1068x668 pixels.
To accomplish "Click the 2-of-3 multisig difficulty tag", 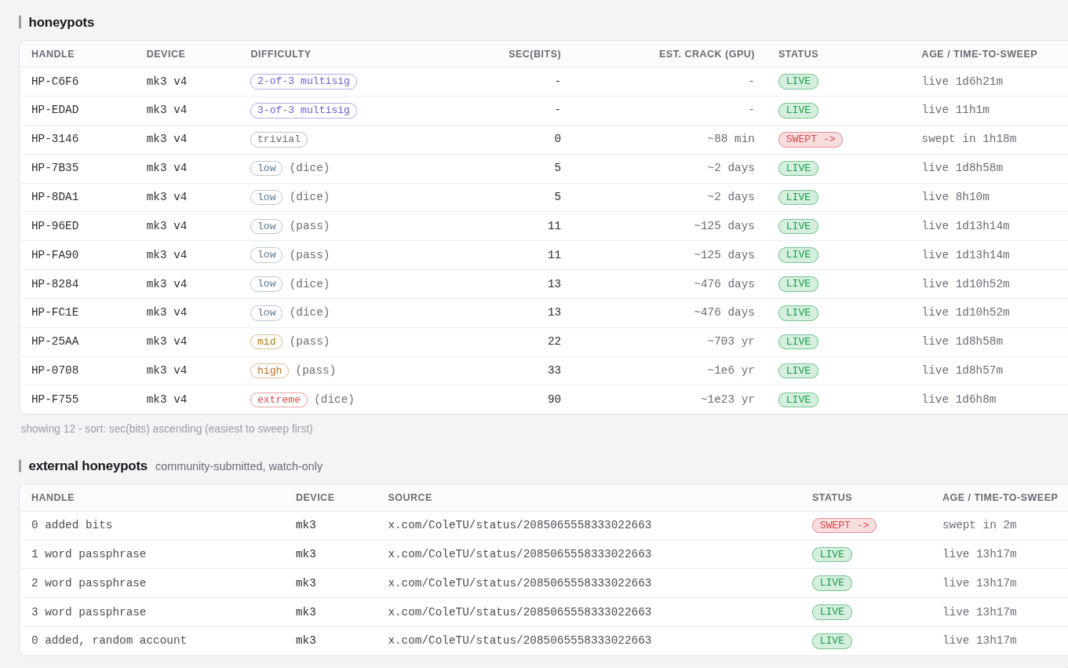I will (303, 81).
